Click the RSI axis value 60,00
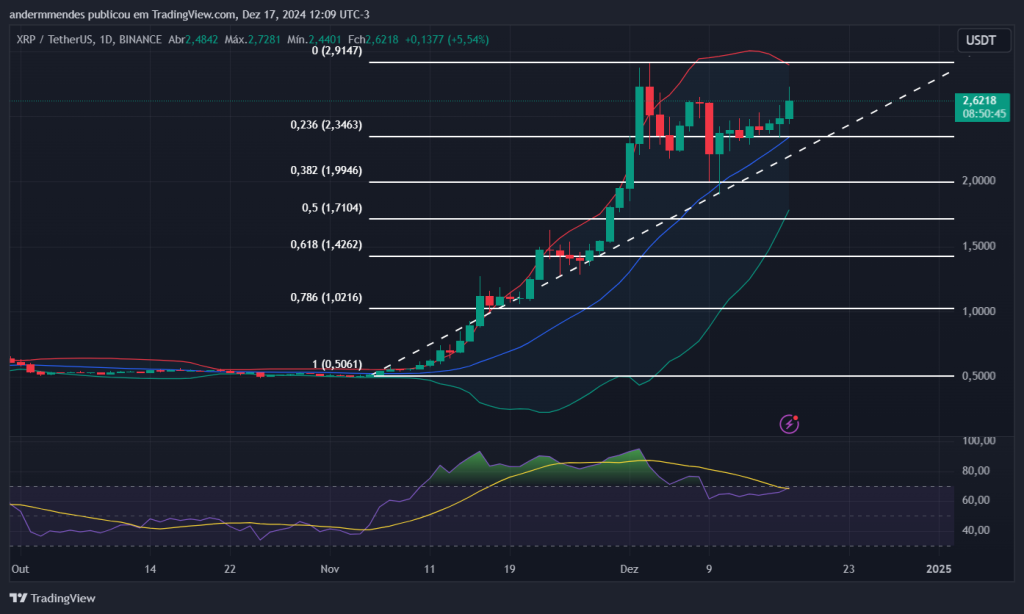The image size is (1024, 614). (x=976, y=500)
